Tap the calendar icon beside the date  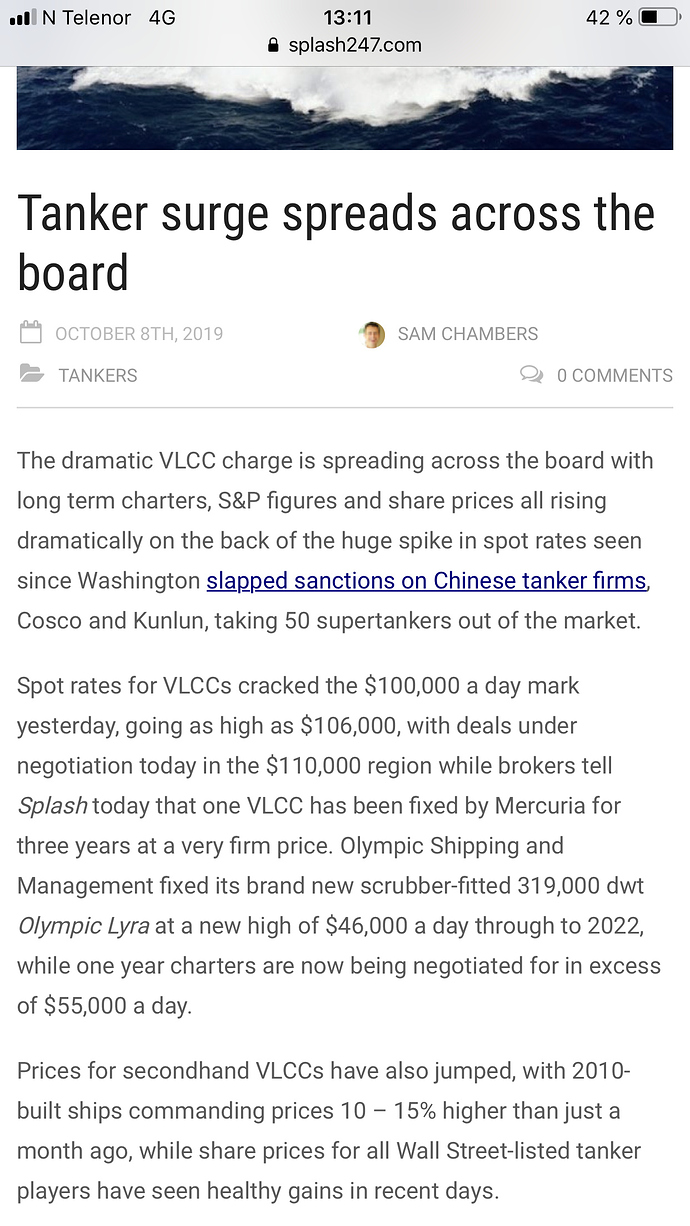[x=31, y=333]
